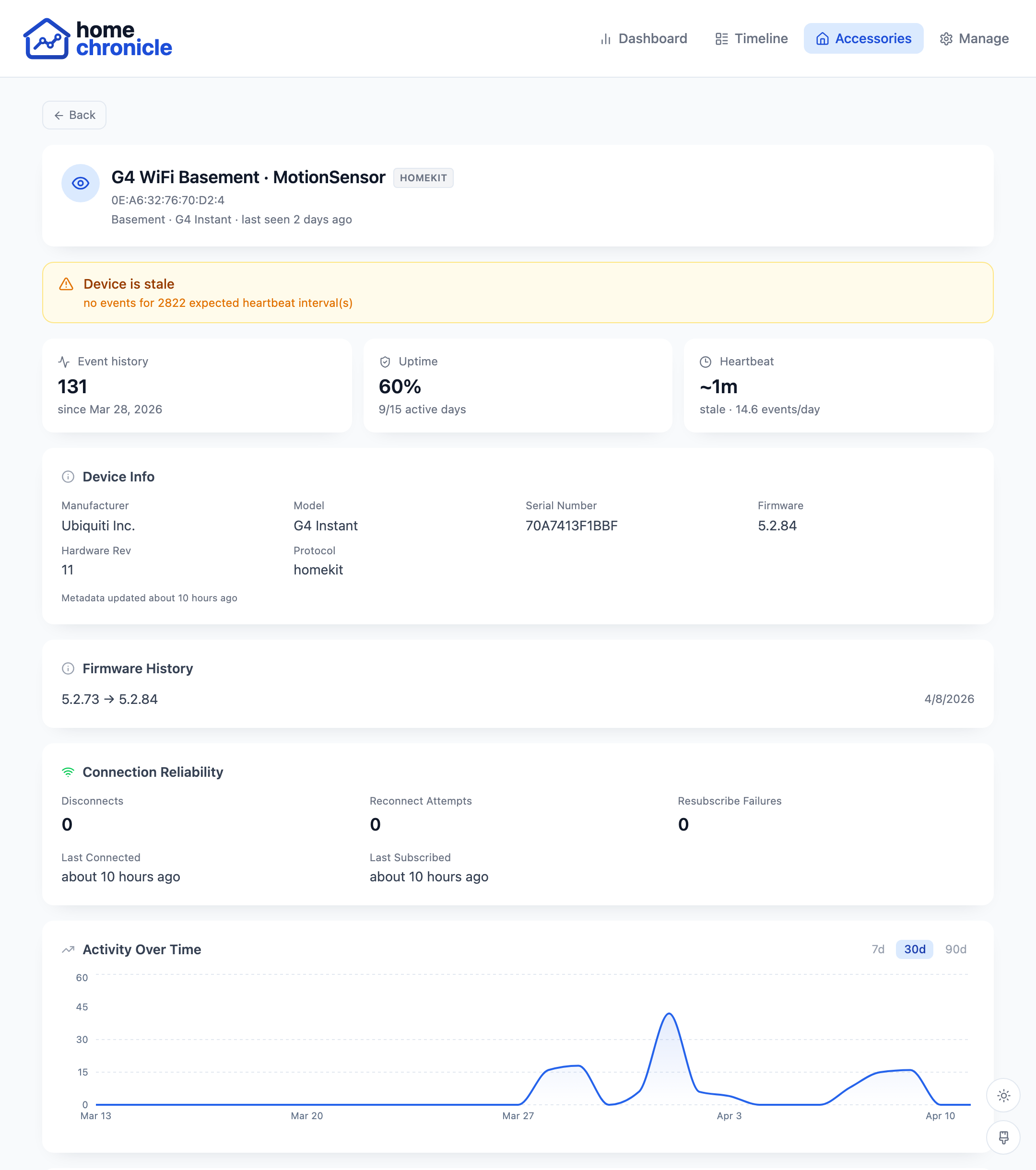Click the Activity Over Time trend icon
Screen dimensions: 1036x1170
[68, 949]
